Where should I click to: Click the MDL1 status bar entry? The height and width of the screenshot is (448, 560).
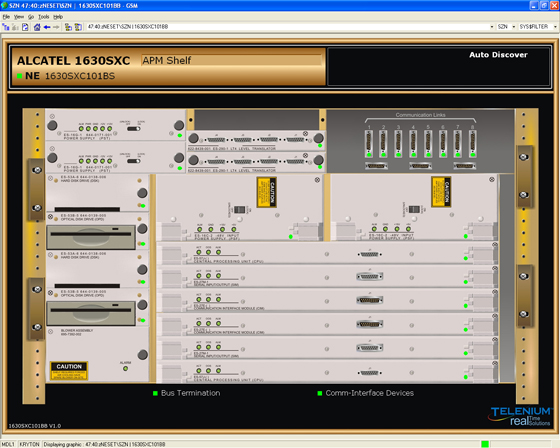point(8,444)
